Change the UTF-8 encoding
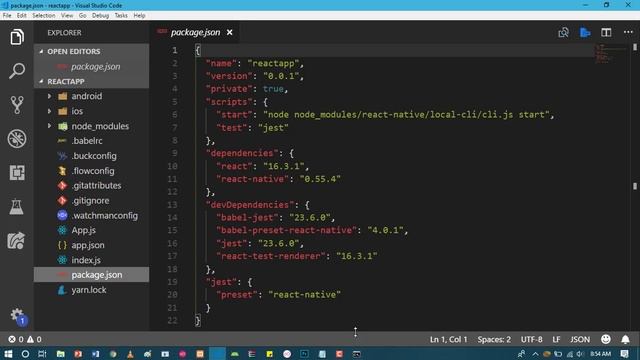Image resolution: width=640 pixels, height=360 pixels. (531, 339)
